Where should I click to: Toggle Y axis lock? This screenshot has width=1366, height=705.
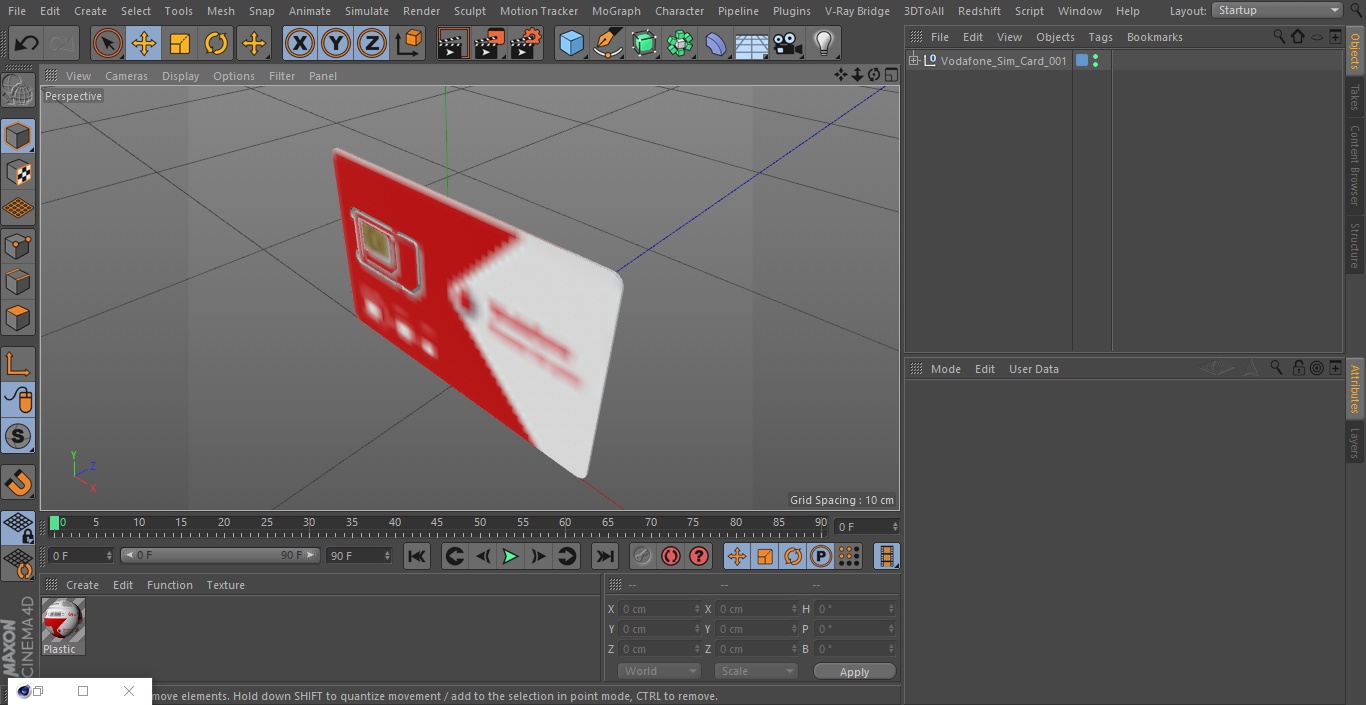336,43
